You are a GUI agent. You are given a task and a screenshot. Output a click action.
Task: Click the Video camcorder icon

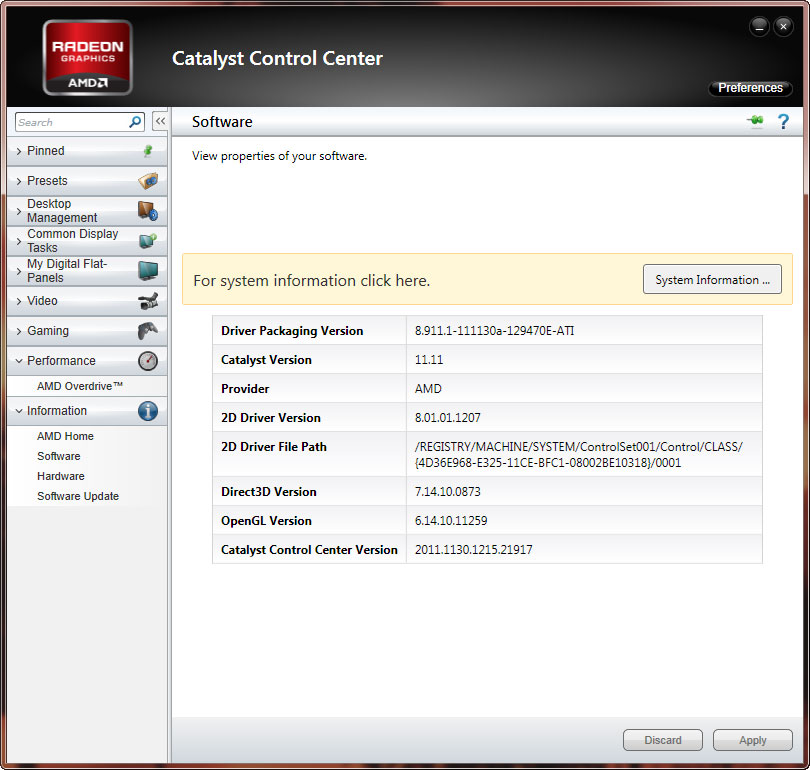point(148,301)
